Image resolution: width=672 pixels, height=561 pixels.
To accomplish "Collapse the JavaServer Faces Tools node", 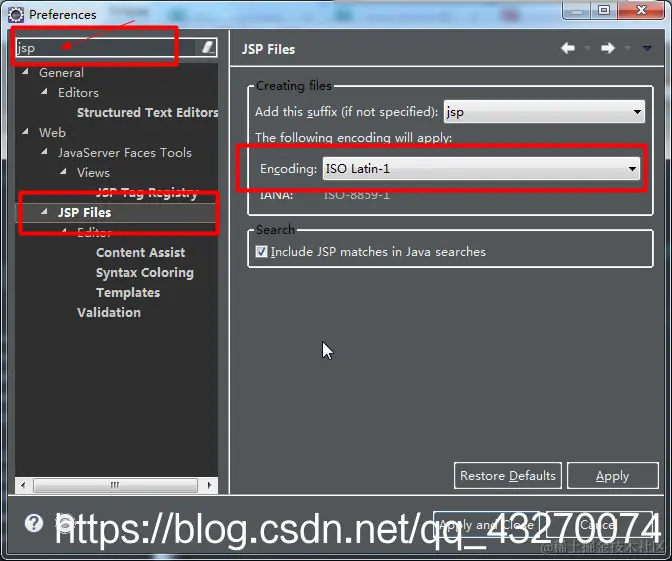I will point(45,151).
